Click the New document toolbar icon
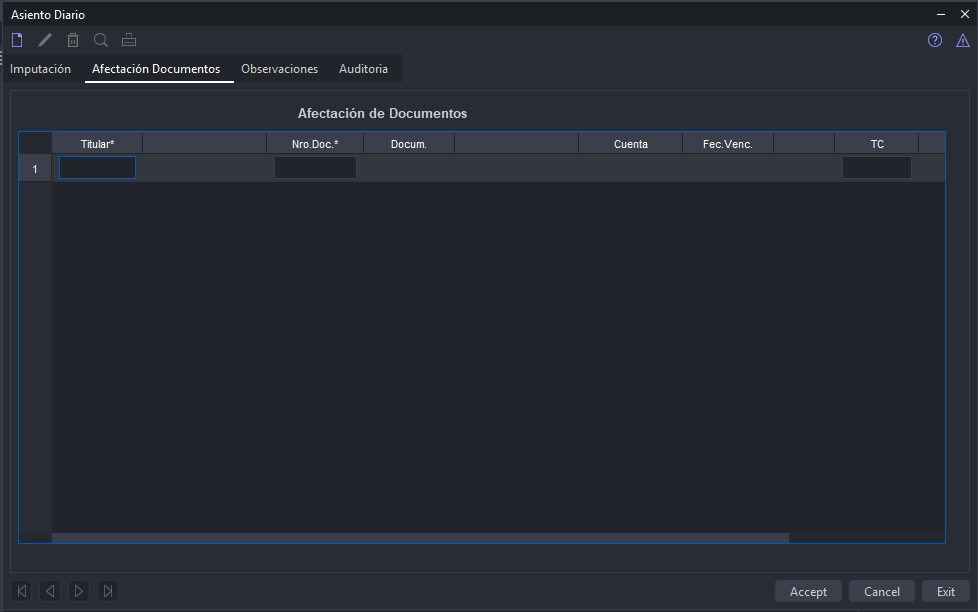The image size is (978, 612). [x=17, y=40]
